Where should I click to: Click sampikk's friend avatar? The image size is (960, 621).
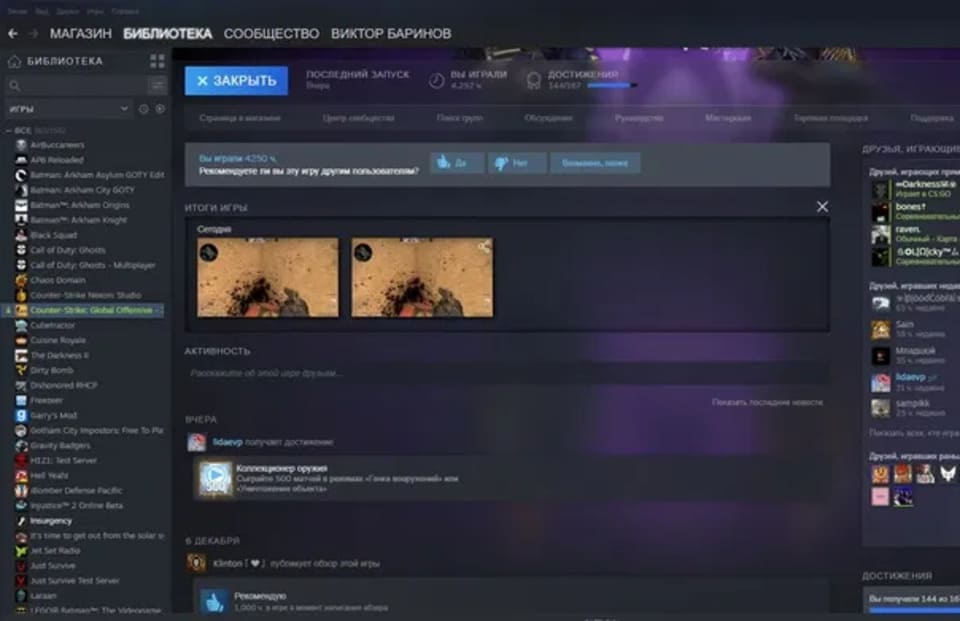click(x=880, y=408)
